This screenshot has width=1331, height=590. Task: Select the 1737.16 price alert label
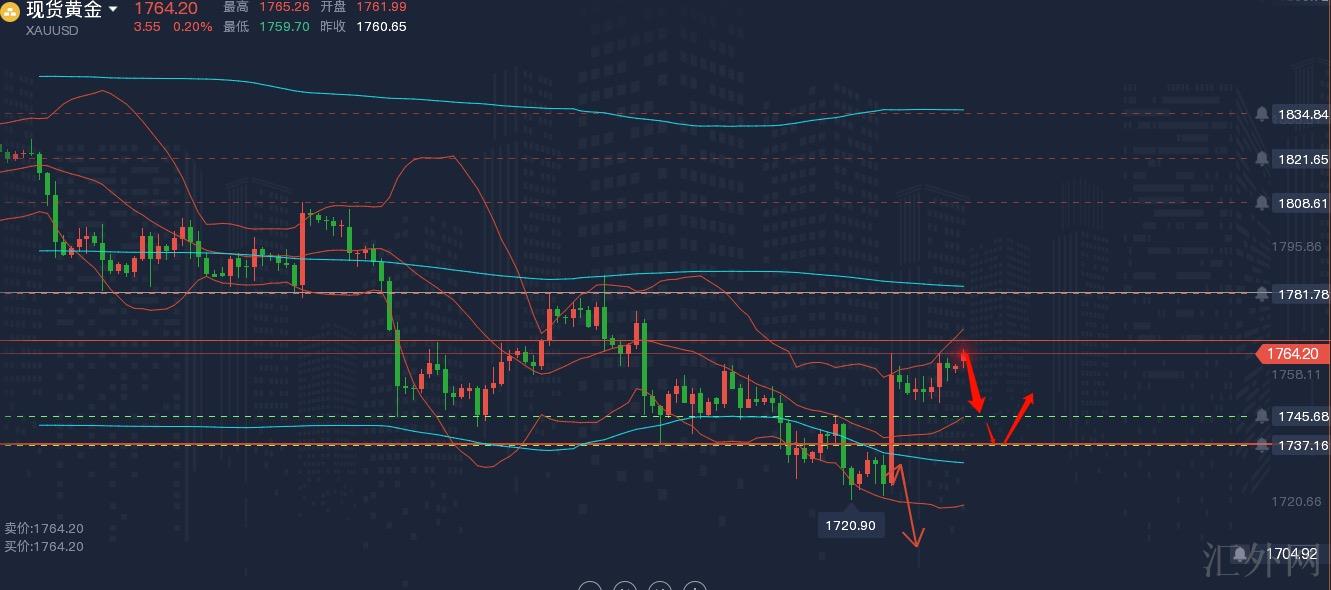(x=1302, y=445)
